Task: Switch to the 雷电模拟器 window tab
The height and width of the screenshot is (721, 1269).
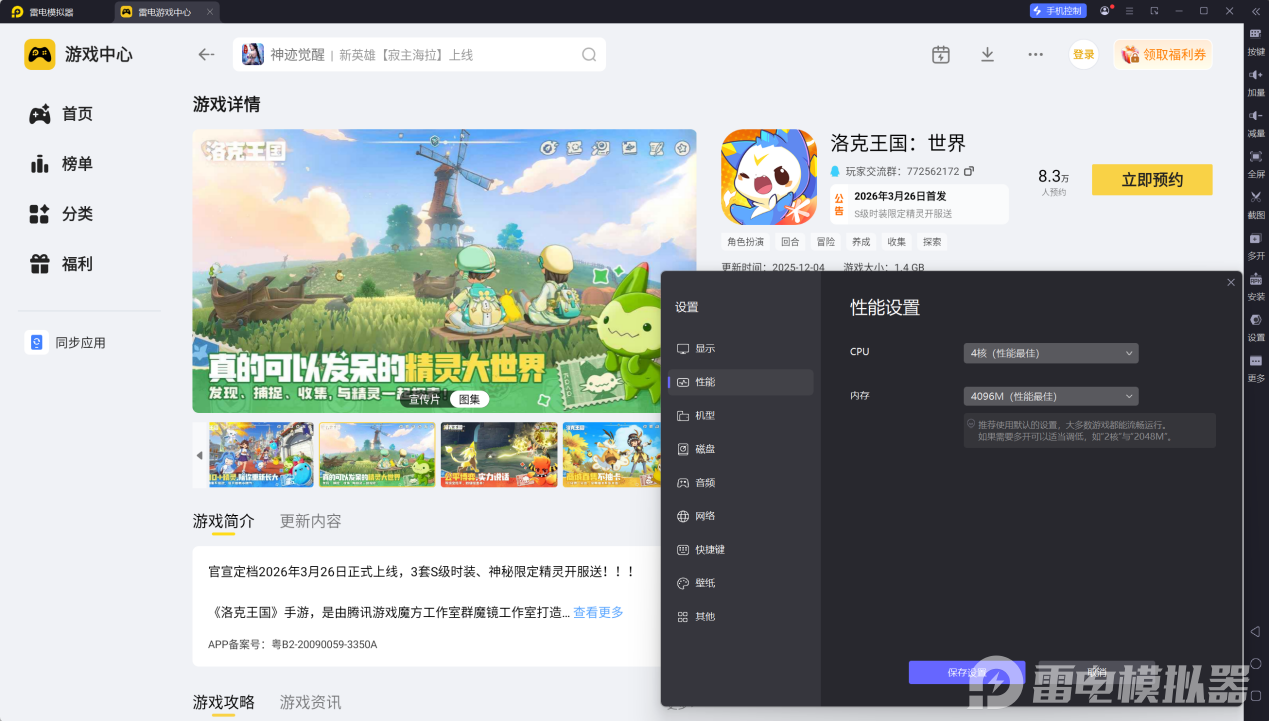Action: [51, 12]
